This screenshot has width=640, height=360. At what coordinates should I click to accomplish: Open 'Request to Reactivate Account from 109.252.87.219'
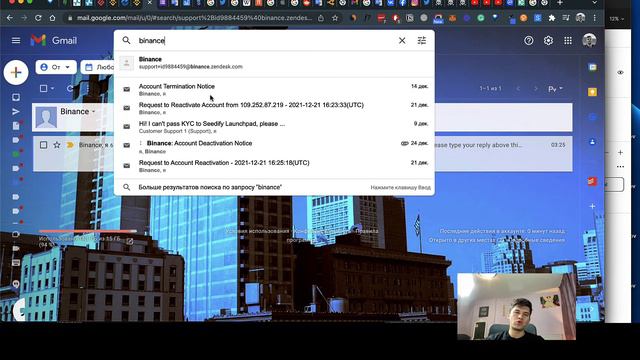(274, 108)
